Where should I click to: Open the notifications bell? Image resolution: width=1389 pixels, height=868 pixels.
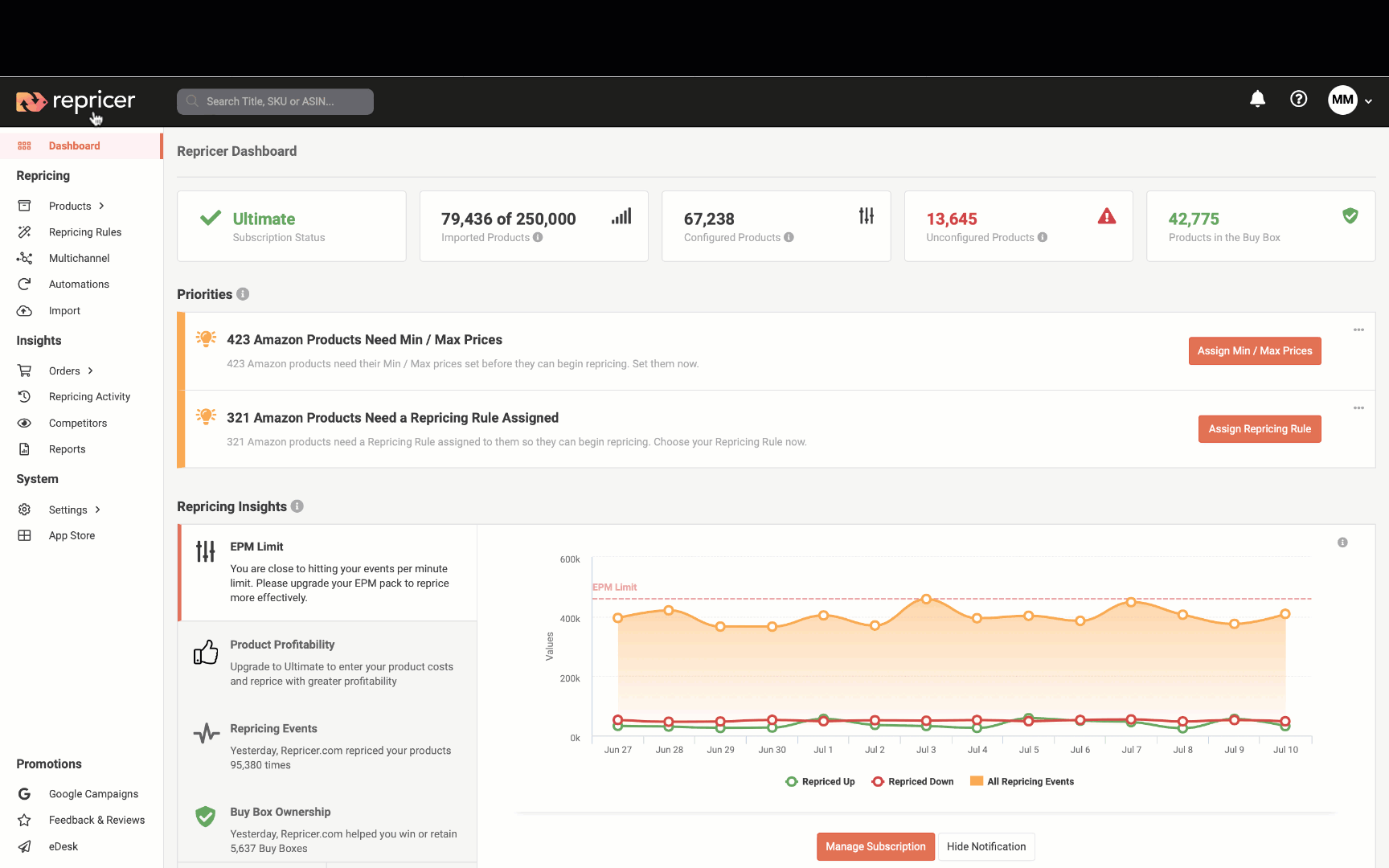pyautogui.click(x=1258, y=99)
